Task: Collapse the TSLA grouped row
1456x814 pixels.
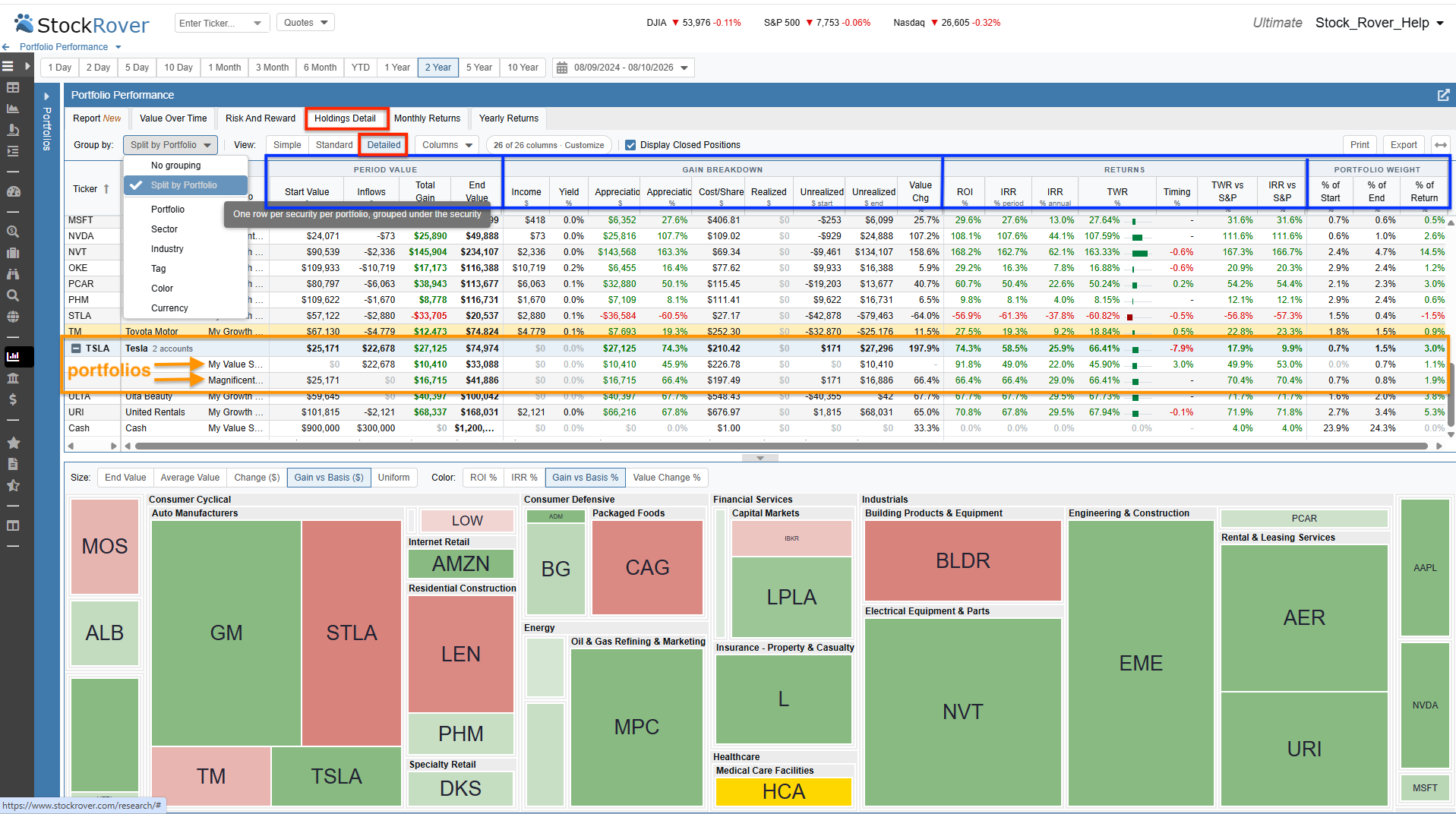Action: coord(76,349)
